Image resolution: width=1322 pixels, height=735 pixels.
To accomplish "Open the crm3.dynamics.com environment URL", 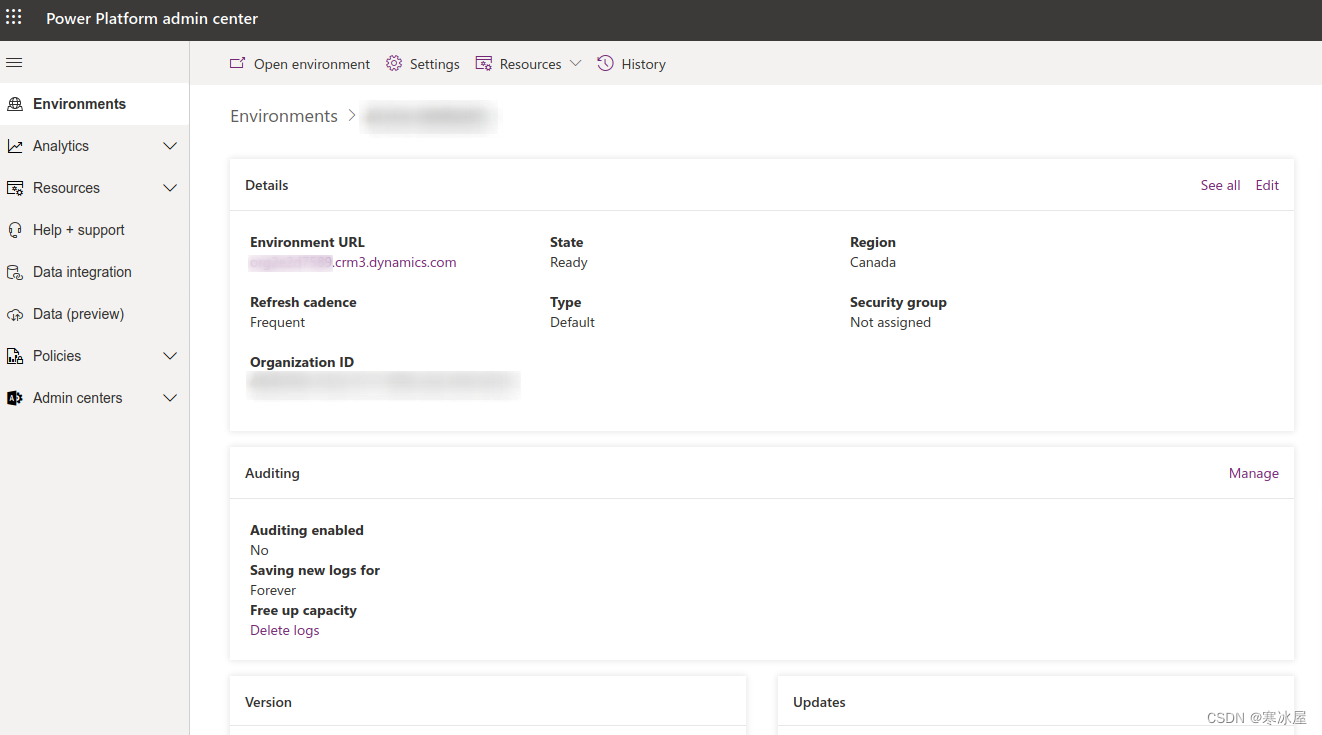I will pos(353,262).
